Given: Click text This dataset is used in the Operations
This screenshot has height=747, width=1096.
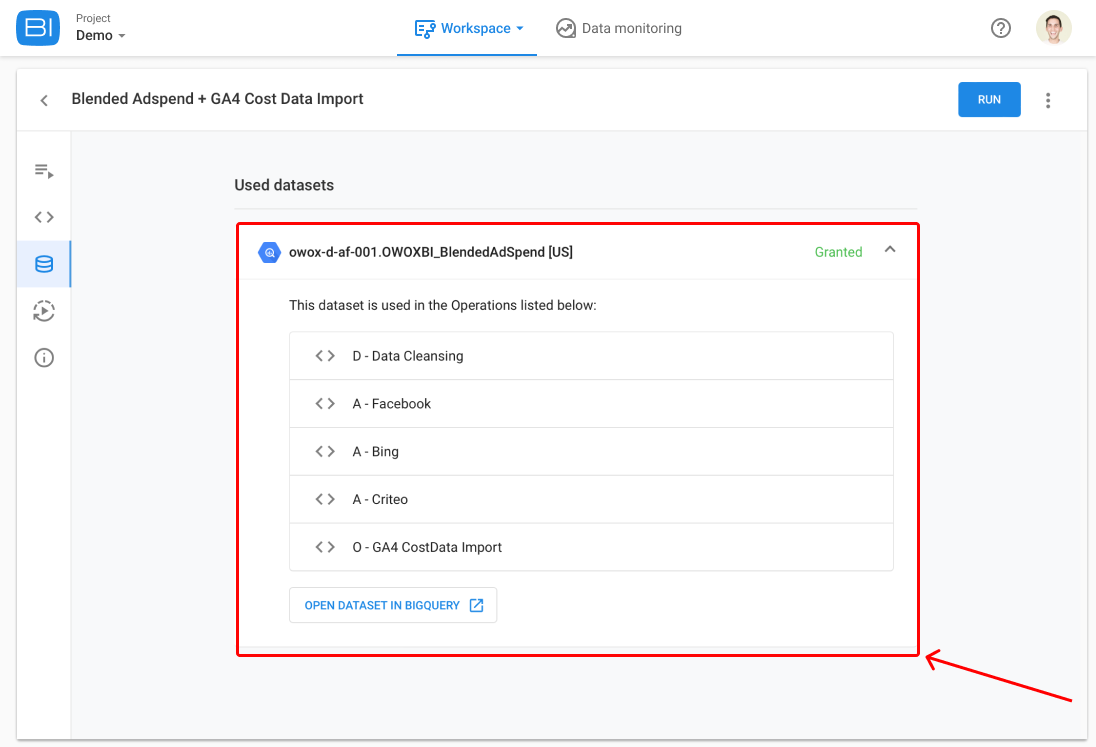Looking at the screenshot, I should pyautogui.click(x=442, y=305).
